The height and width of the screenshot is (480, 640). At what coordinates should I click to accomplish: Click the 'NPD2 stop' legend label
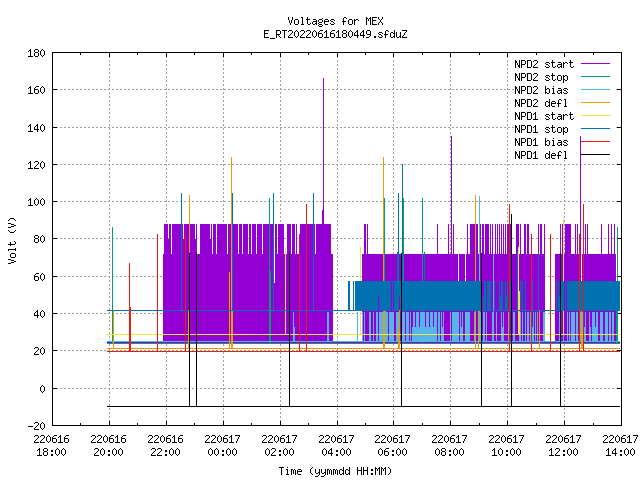click(541, 77)
